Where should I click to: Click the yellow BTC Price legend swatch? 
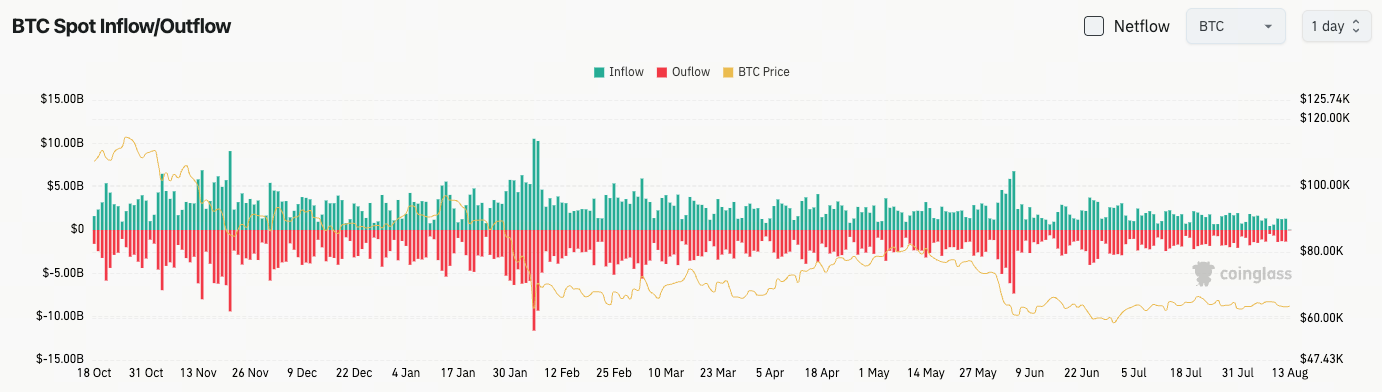point(728,72)
